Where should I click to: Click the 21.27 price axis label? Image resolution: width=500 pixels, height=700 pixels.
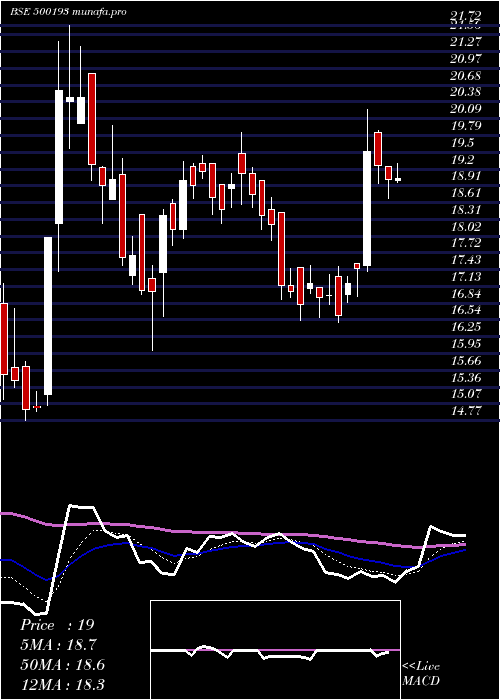coord(466,42)
